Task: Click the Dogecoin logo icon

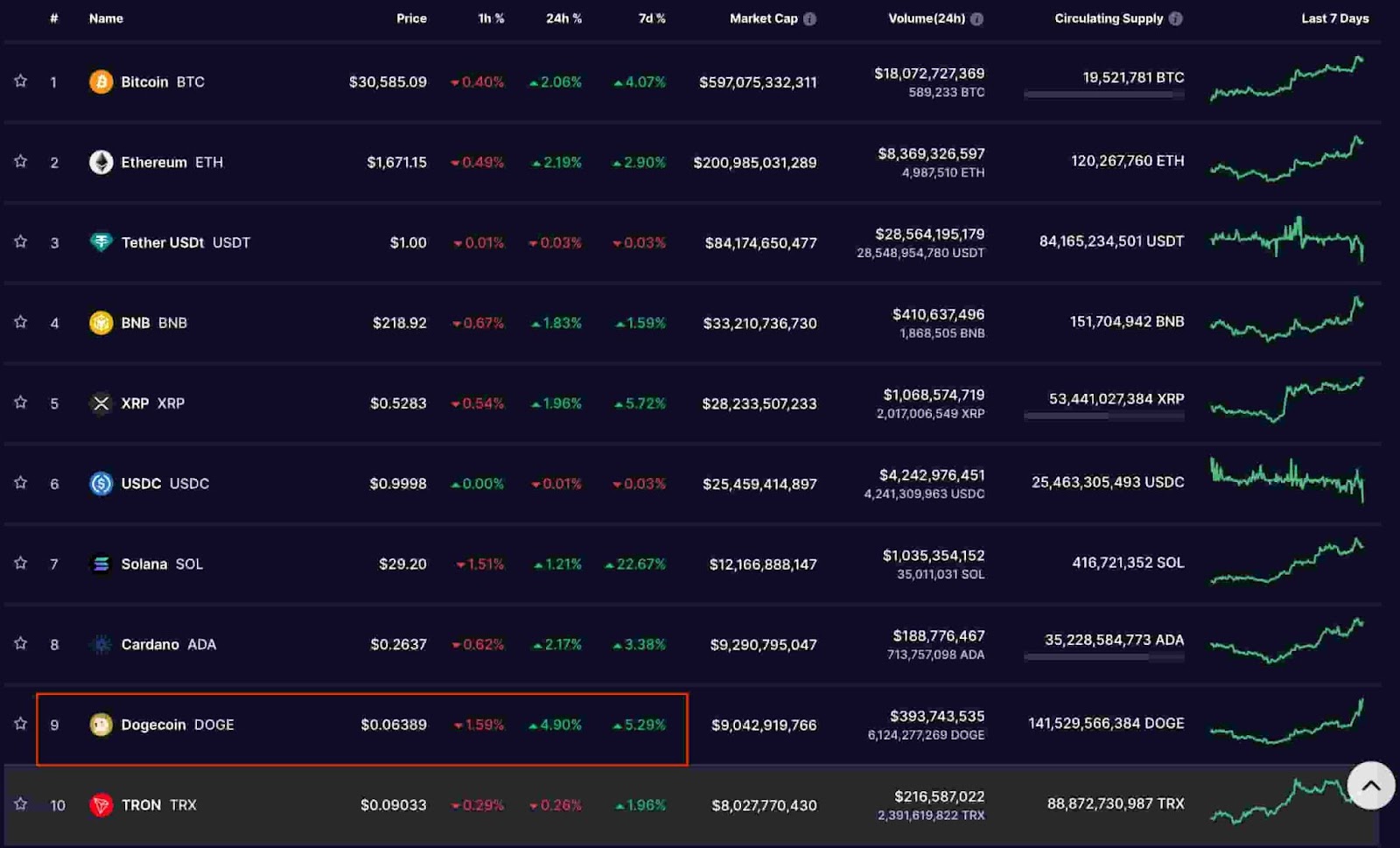Action: tap(101, 725)
